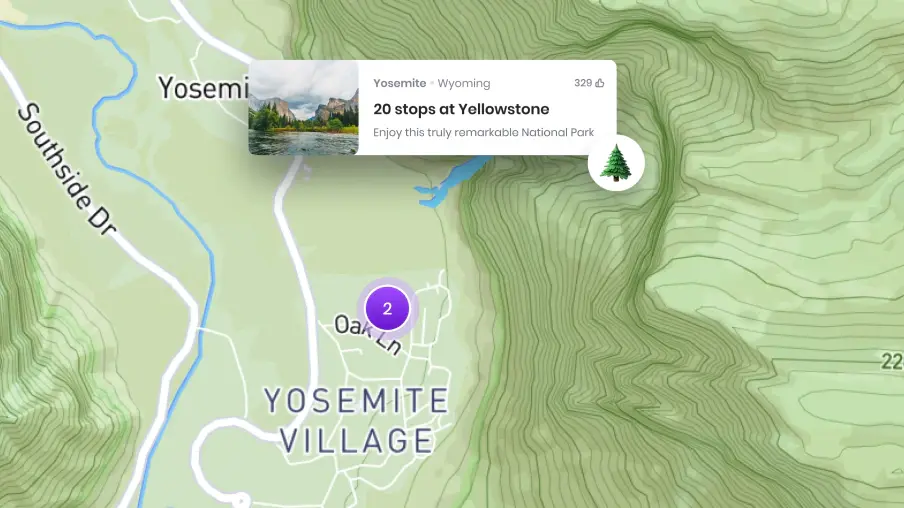The width and height of the screenshot is (904, 508).
Task: Select the partially hidden 'Yosemi' map label
Action: (x=204, y=88)
